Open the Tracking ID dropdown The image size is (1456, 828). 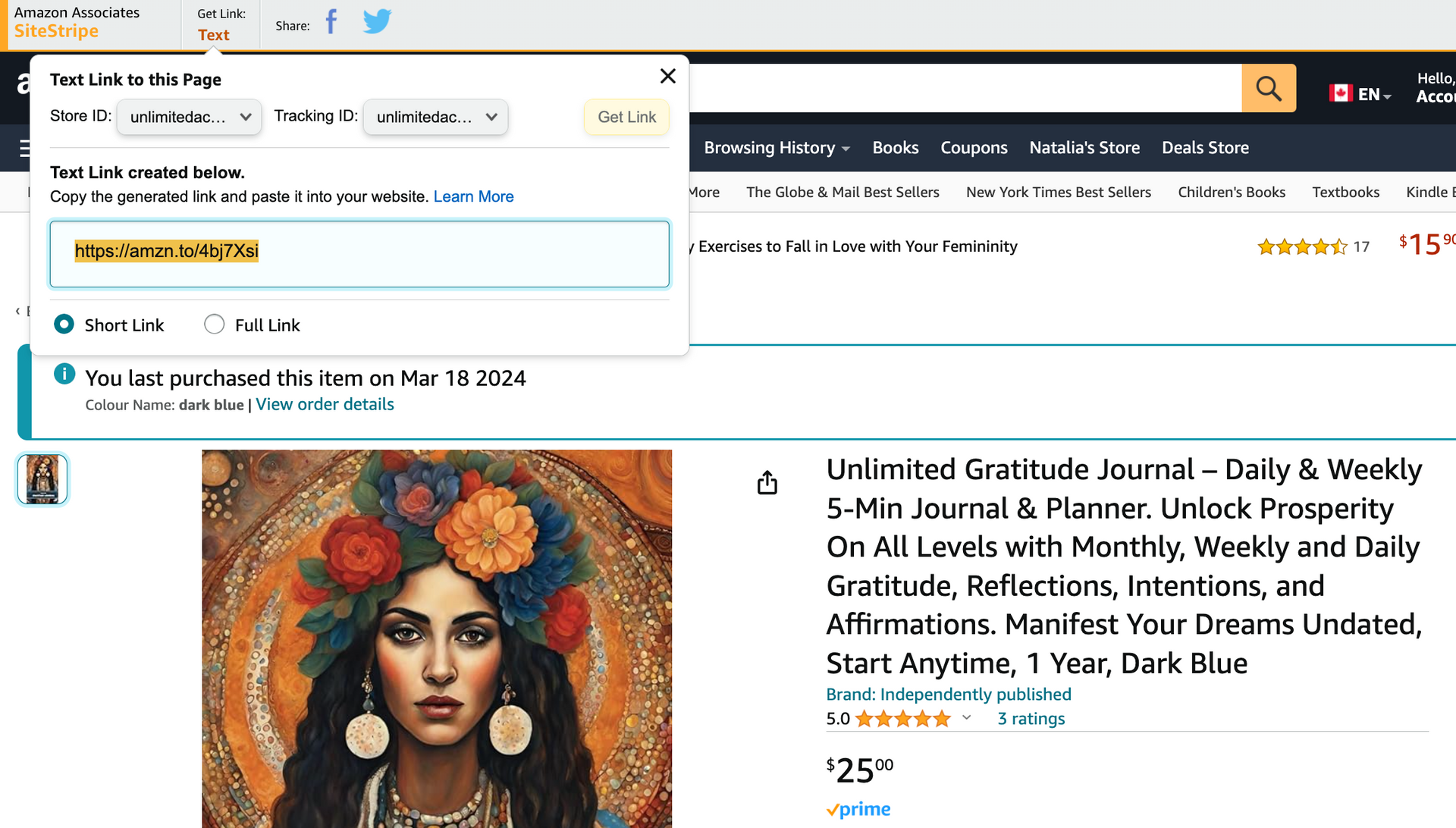pyautogui.click(x=436, y=117)
